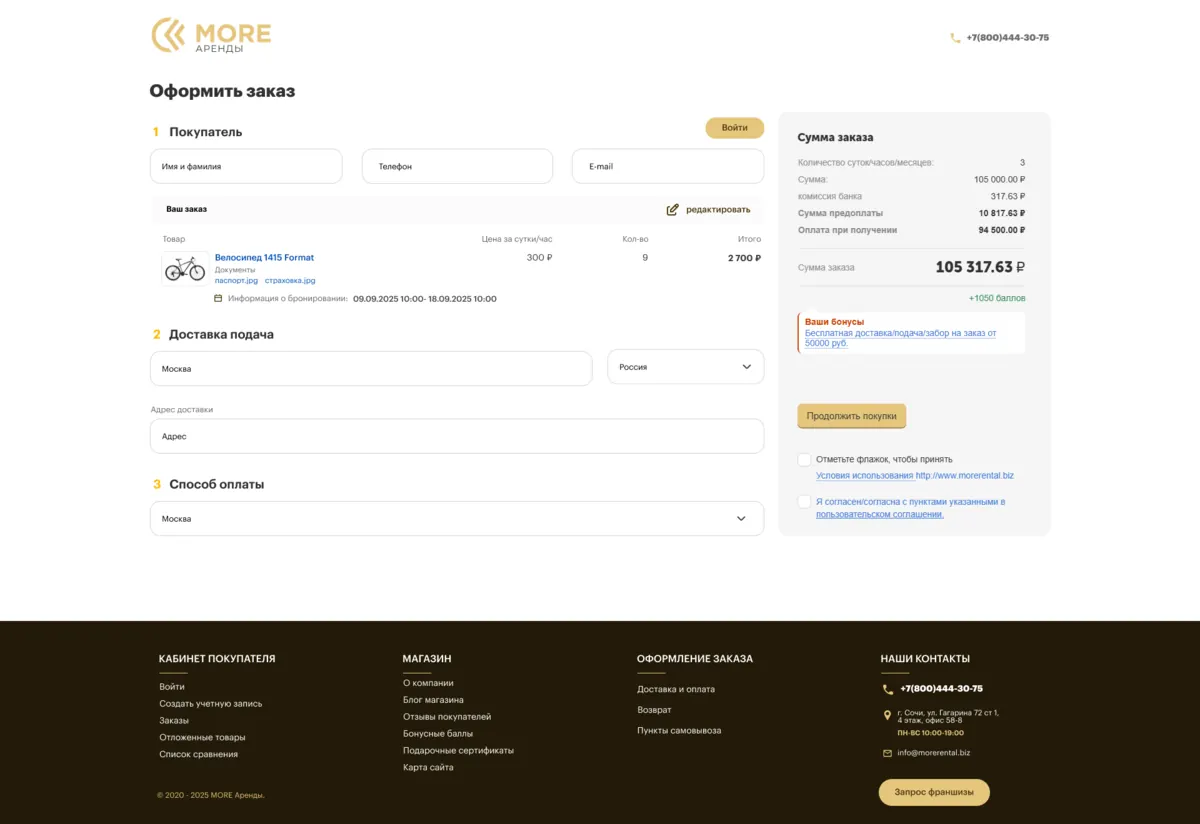Open the Велосипед 1415 Format product link

264,258
